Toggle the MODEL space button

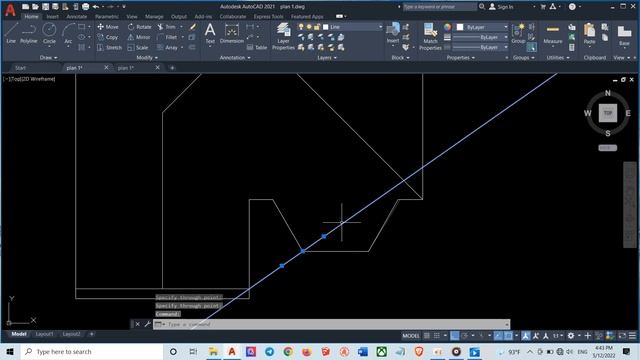click(411, 336)
